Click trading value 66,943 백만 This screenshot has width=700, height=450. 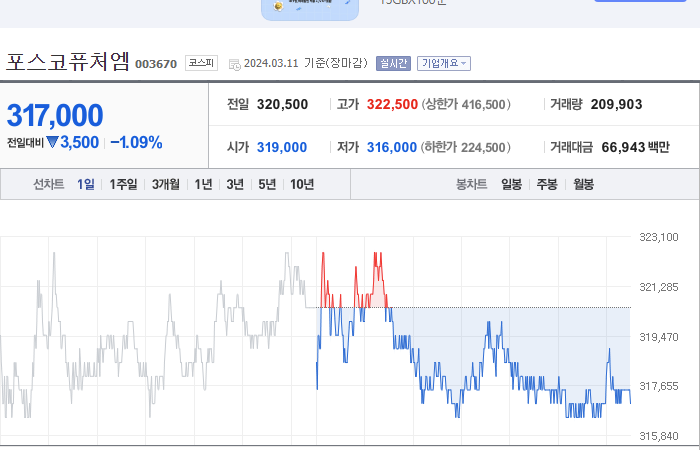coord(636,147)
